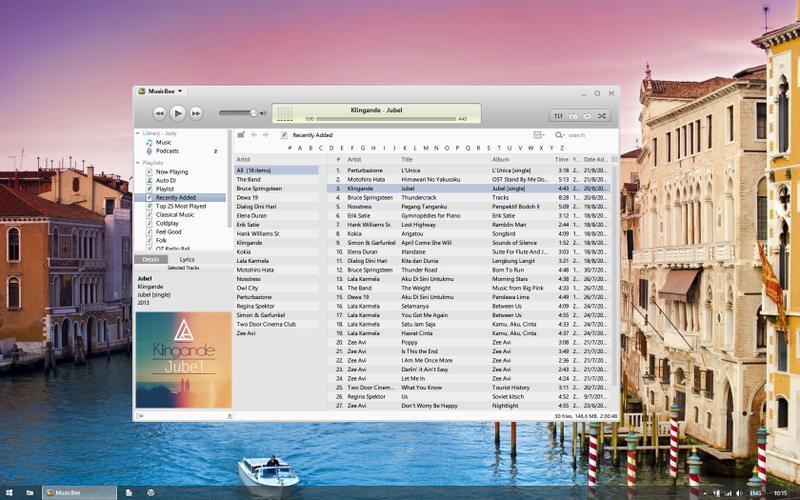Viewport: 800px width, 500px height.
Task: Open the search options magnifier dropdown
Action: [560, 135]
